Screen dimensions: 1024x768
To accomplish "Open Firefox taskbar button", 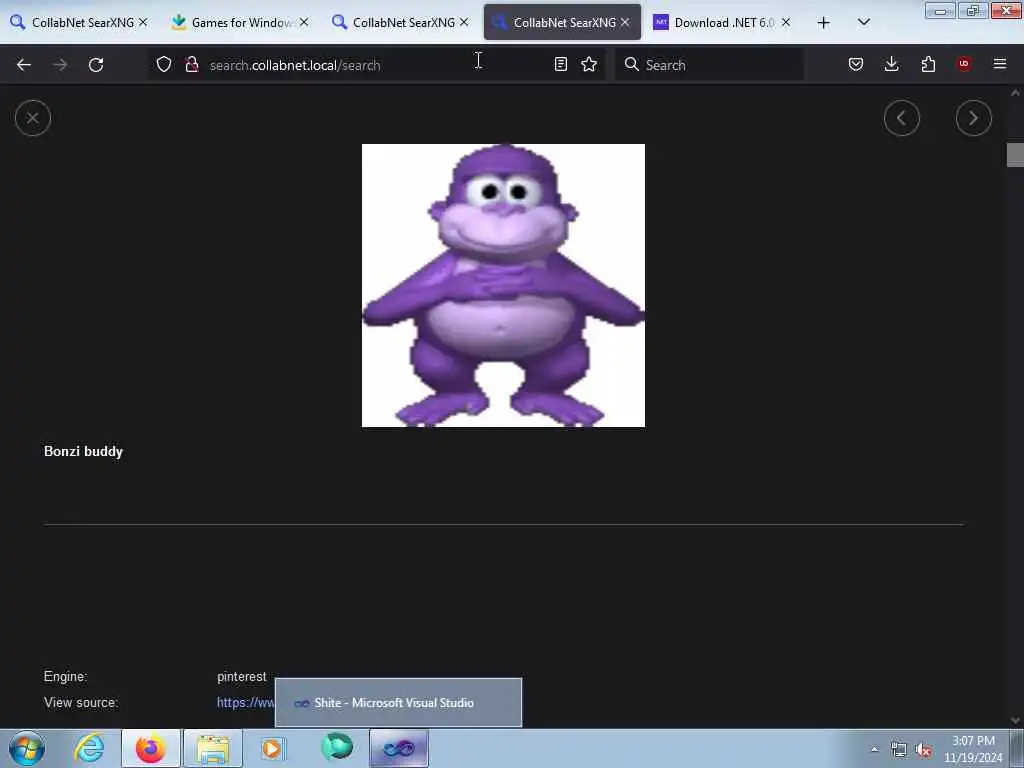I will (151, 748).
